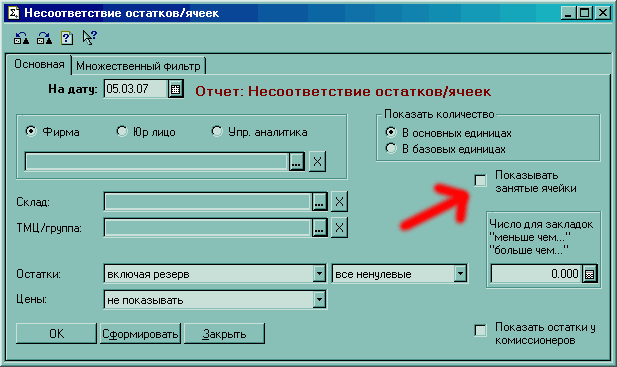
Task: Click the Склад input field
Action: (x=208, y=202)
